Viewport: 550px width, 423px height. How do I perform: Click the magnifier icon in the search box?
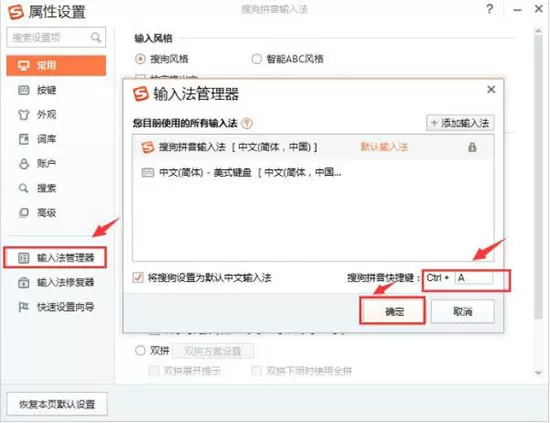pyautogui.click(x=96, y=37)
